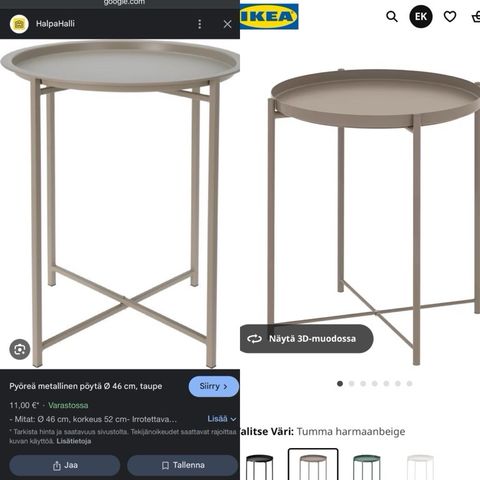
Task: Click the IKEA logo
Action: click(x=269, y=16)
